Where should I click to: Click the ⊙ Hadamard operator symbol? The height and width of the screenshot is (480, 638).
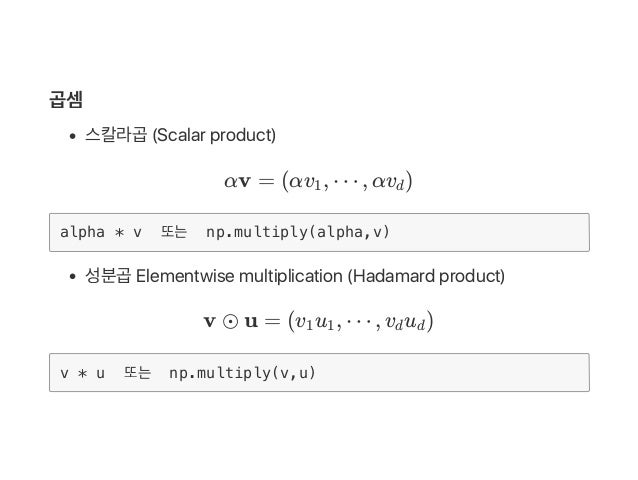click(x=229, y=322)
